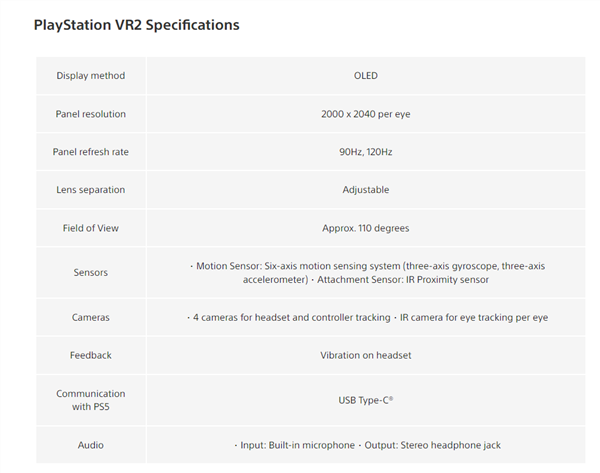Viewport: 600px width, 473px height.
Task: Click the Vibration on headset value
Action: click(365, 355)
